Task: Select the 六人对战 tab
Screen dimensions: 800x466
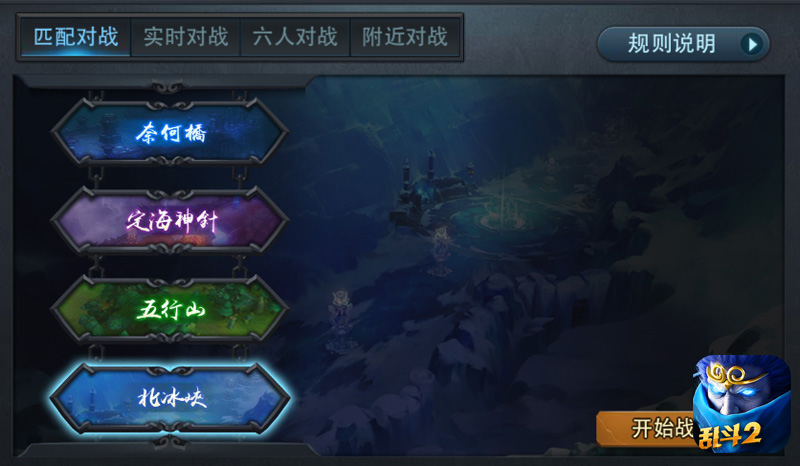Action: [295, 37]
